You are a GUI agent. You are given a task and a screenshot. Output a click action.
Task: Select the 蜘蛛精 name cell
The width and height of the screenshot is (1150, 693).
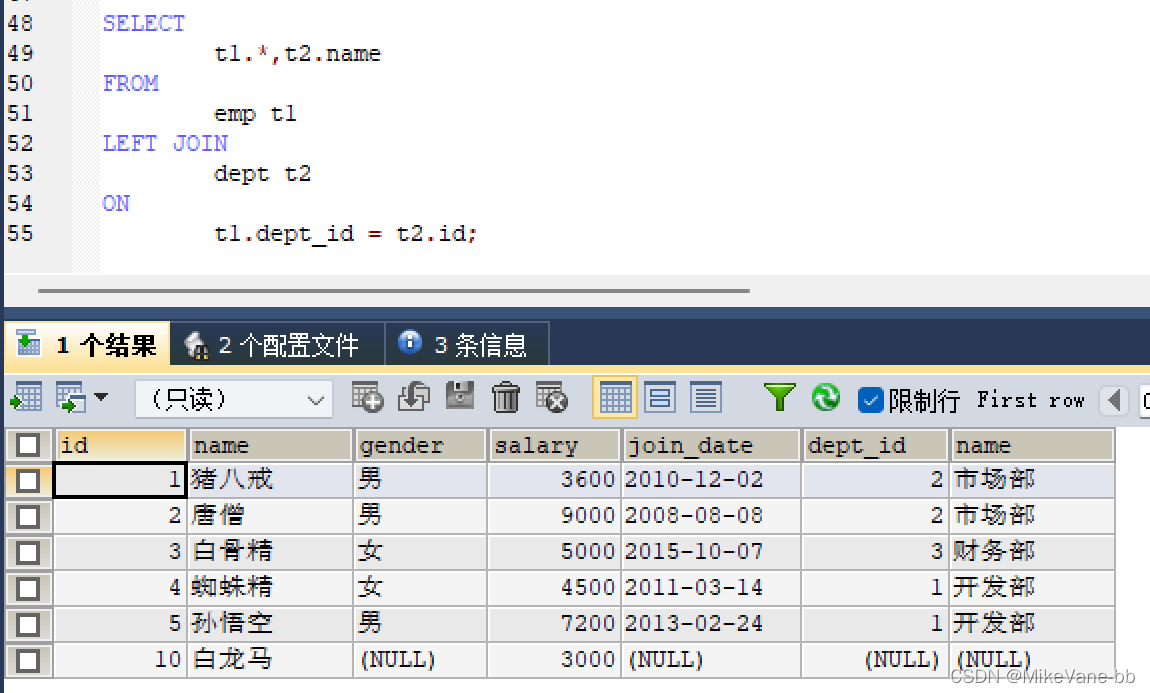(x=270, y=588)
